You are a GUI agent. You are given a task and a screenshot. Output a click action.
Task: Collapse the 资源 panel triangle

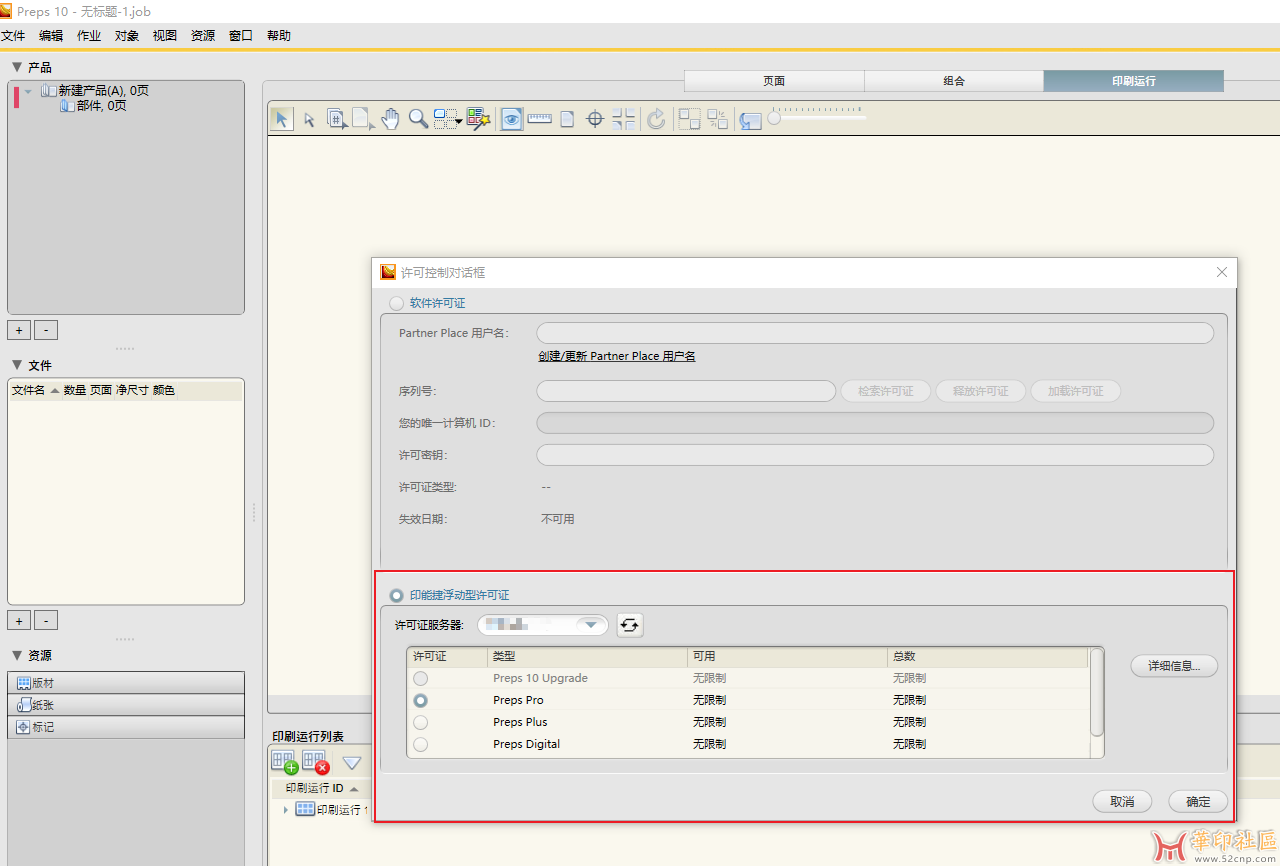click(16, 655)
